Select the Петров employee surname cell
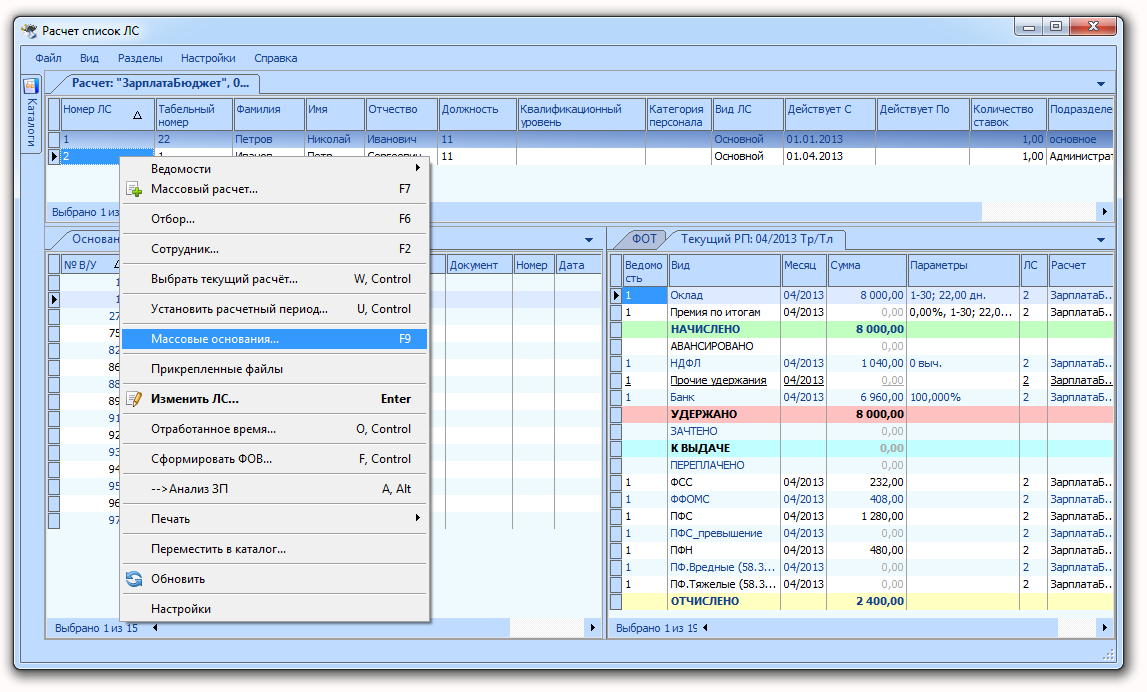1147x692 pixels. (x=268, y=139)
